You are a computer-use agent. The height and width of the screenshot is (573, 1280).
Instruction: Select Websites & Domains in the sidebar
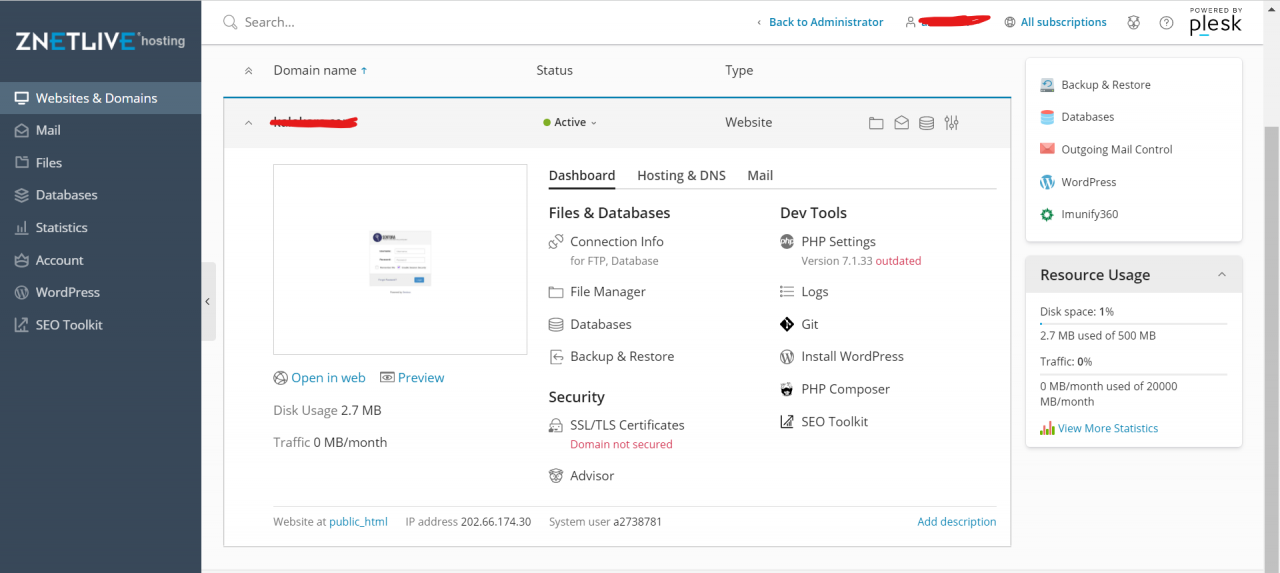(96, 98)
